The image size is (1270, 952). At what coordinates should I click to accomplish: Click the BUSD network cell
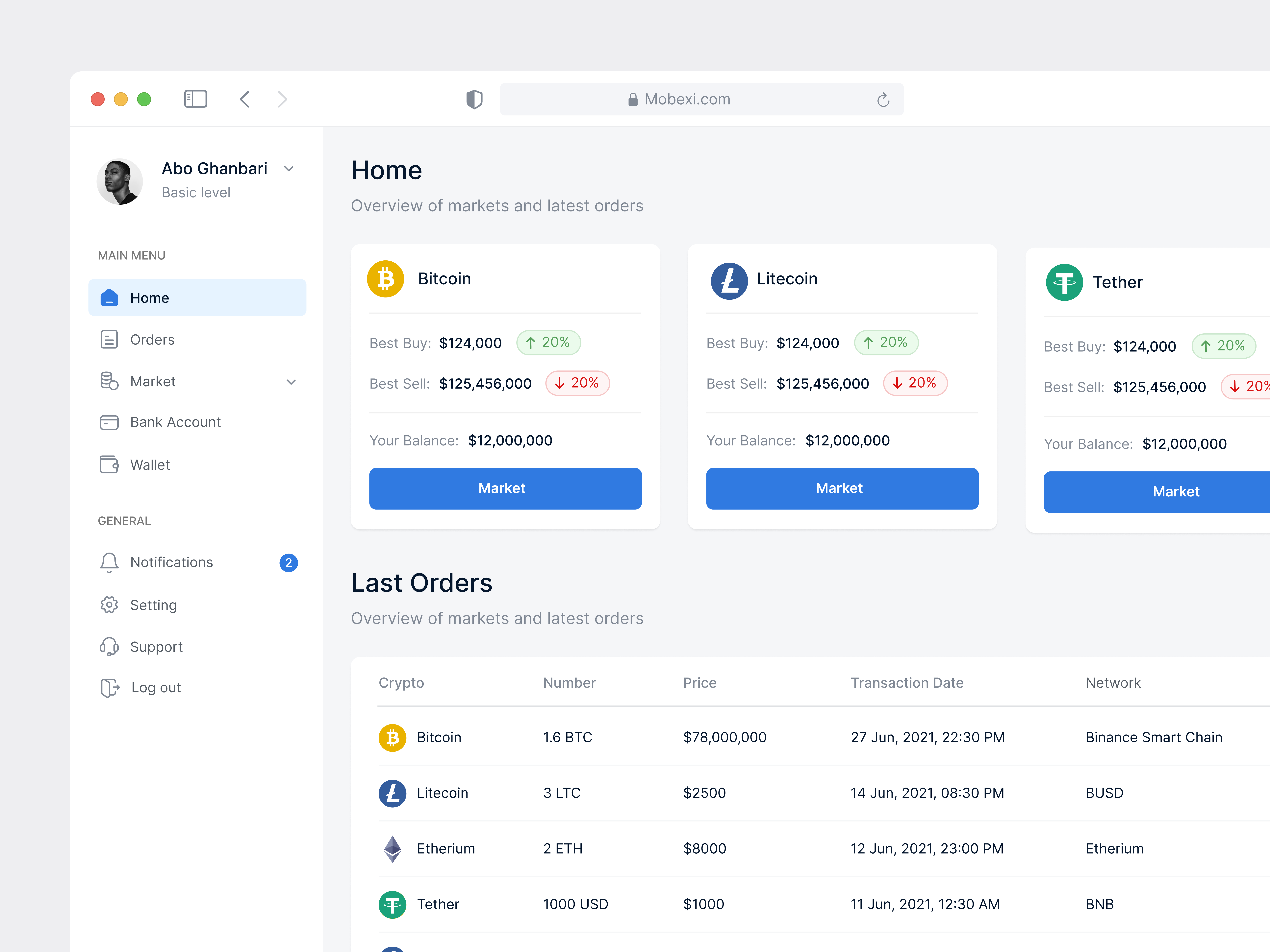click(x=1105, y=793)
